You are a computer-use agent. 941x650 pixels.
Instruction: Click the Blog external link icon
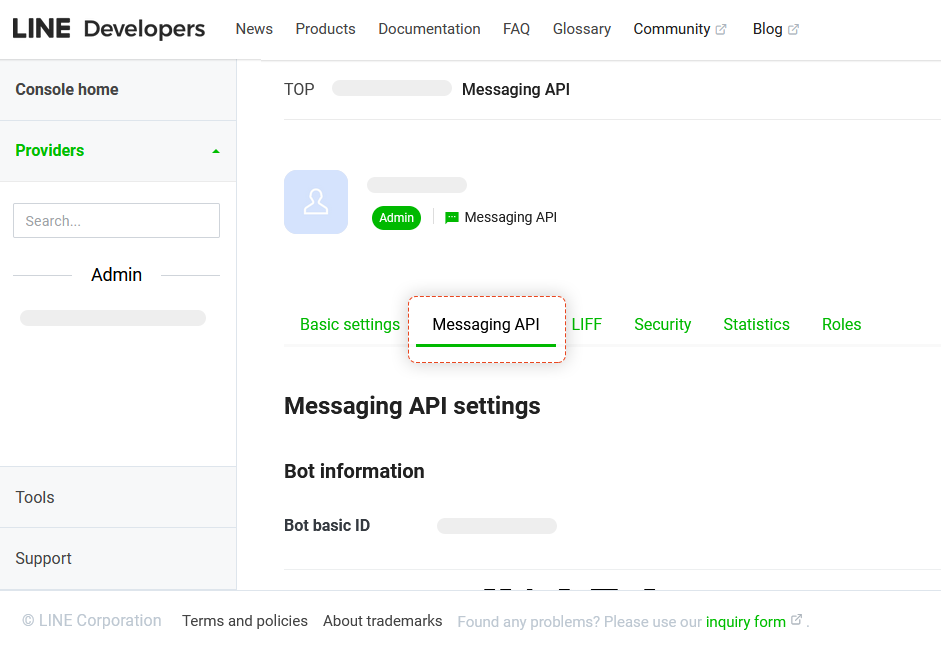793,29
